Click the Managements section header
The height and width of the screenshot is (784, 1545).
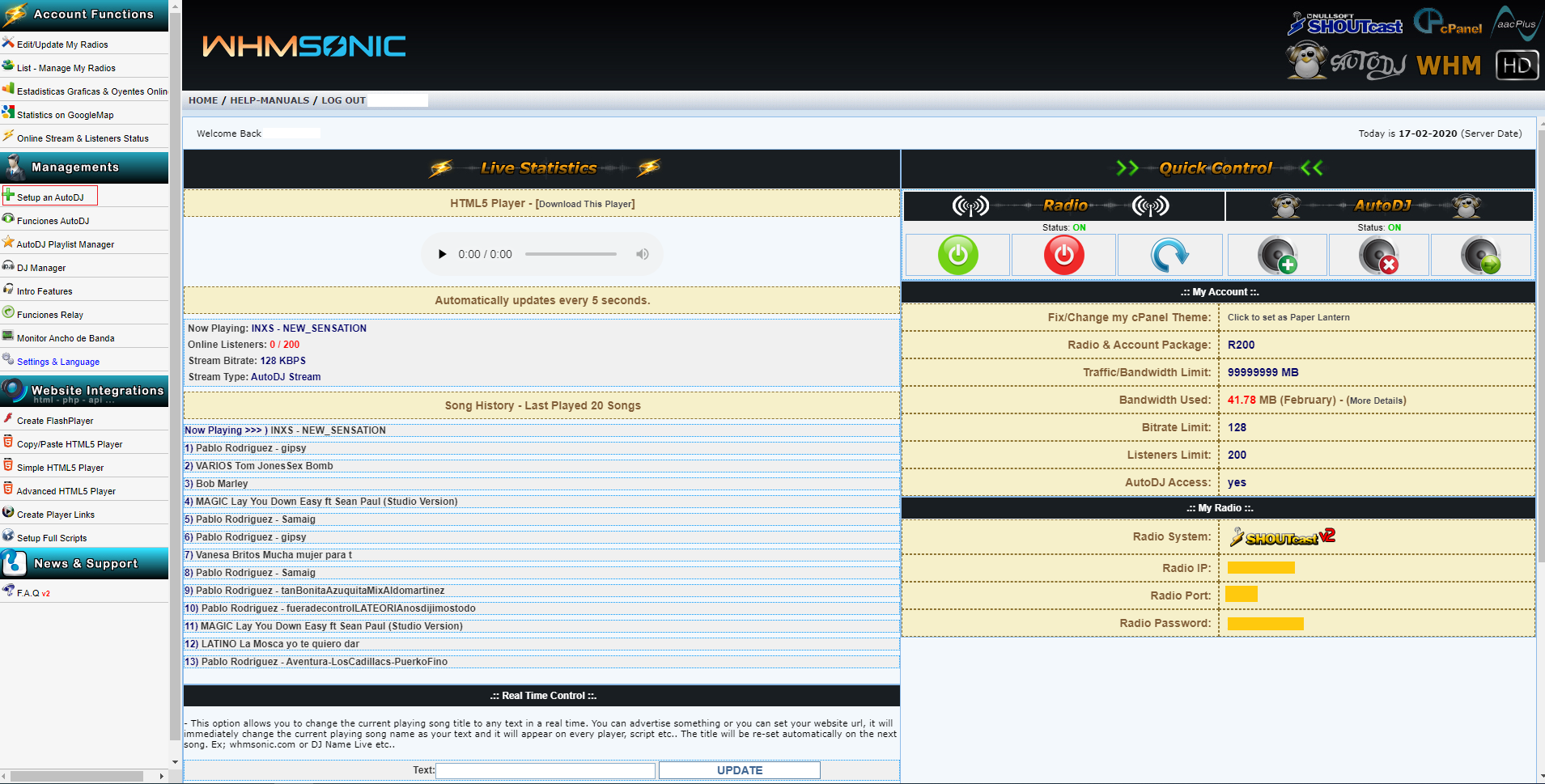[84, 167]
